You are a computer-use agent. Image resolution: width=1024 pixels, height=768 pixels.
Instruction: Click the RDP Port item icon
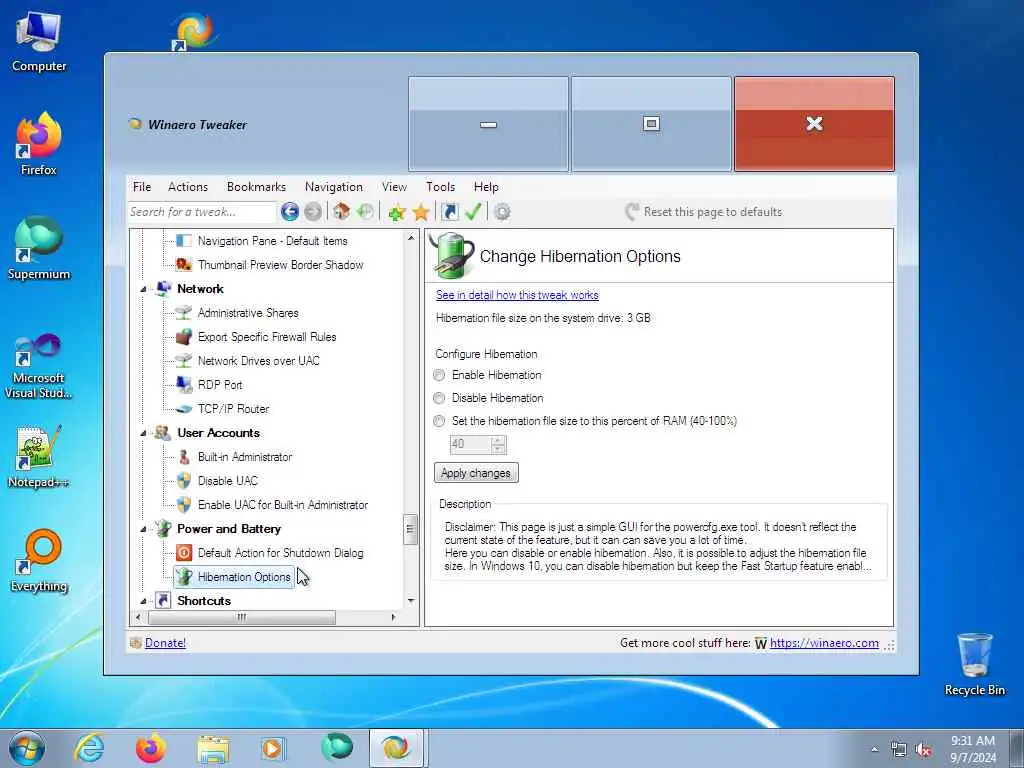point(184,385)
